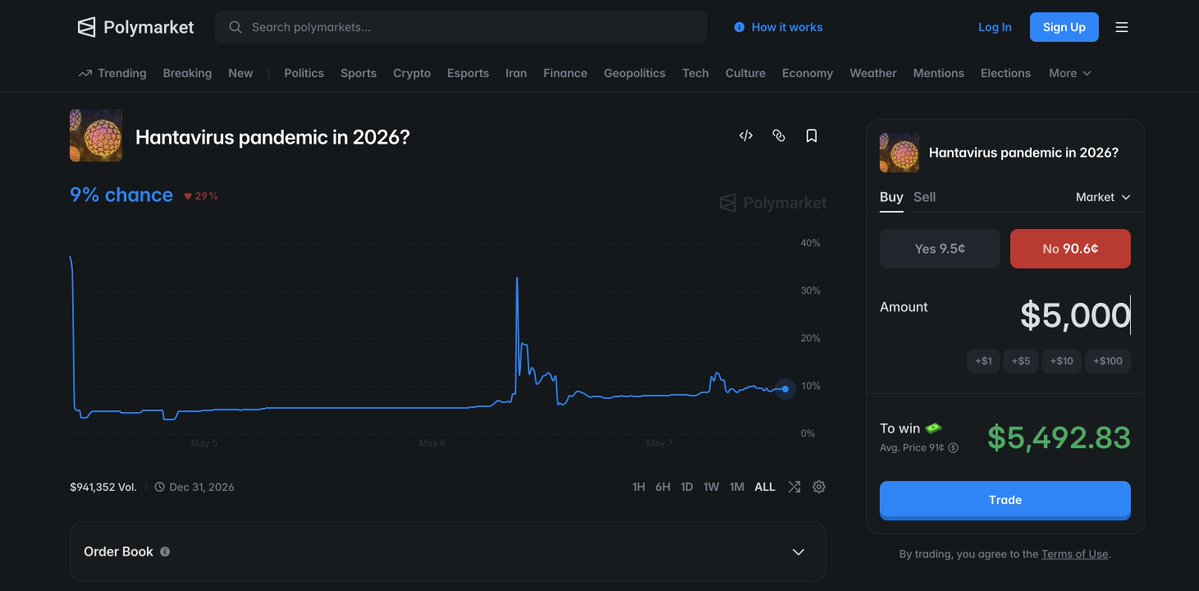
Task: Click the chart's current price endpoint dot
Action: tap(785, 389)
